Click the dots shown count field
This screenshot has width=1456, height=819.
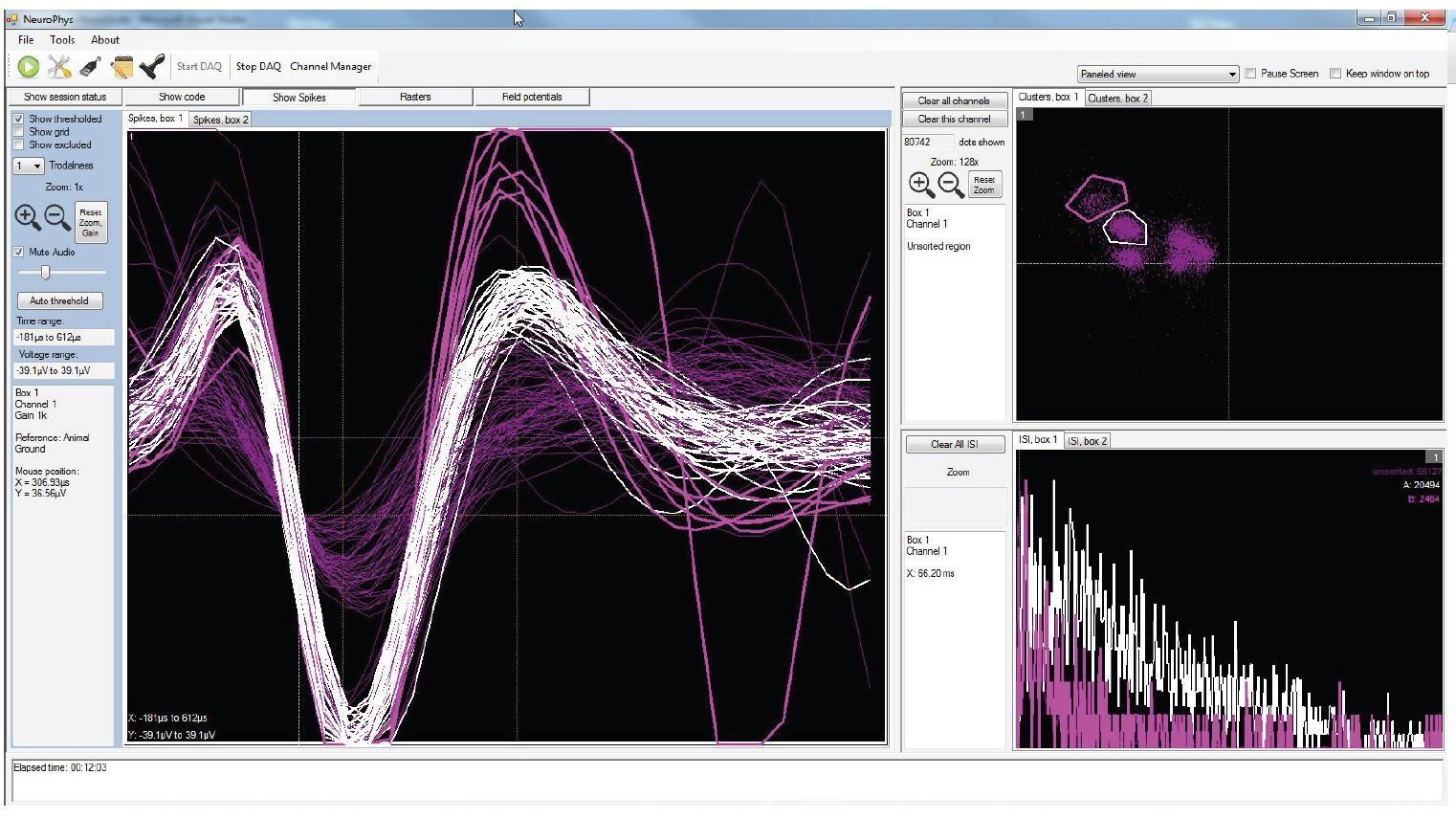[x=928, y=142]
